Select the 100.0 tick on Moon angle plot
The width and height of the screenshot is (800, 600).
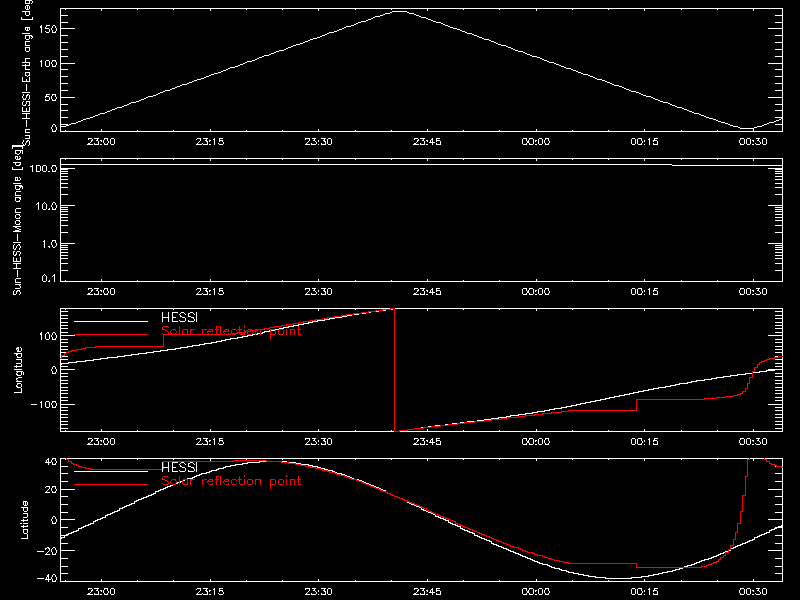[43, 168]
